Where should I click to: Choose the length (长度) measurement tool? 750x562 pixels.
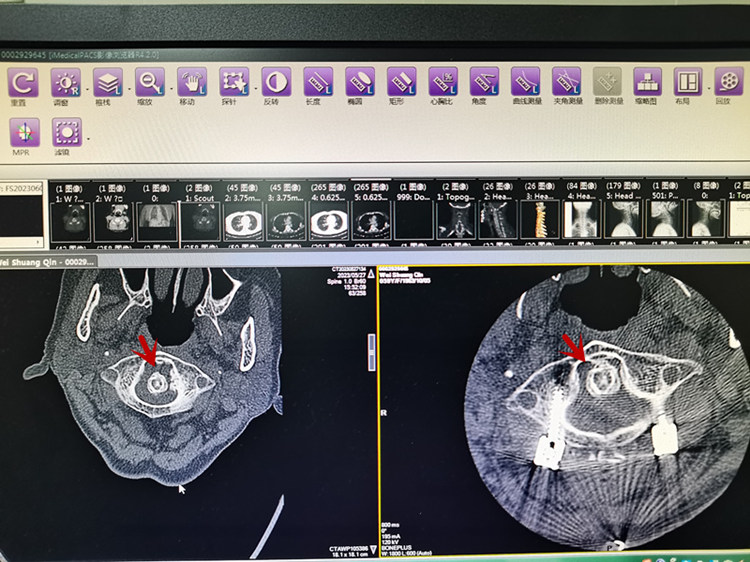point(317,82)
